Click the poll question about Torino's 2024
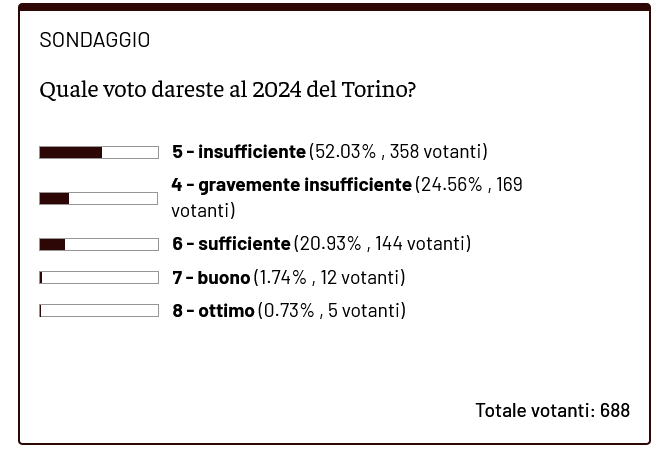 pos(227,90)
